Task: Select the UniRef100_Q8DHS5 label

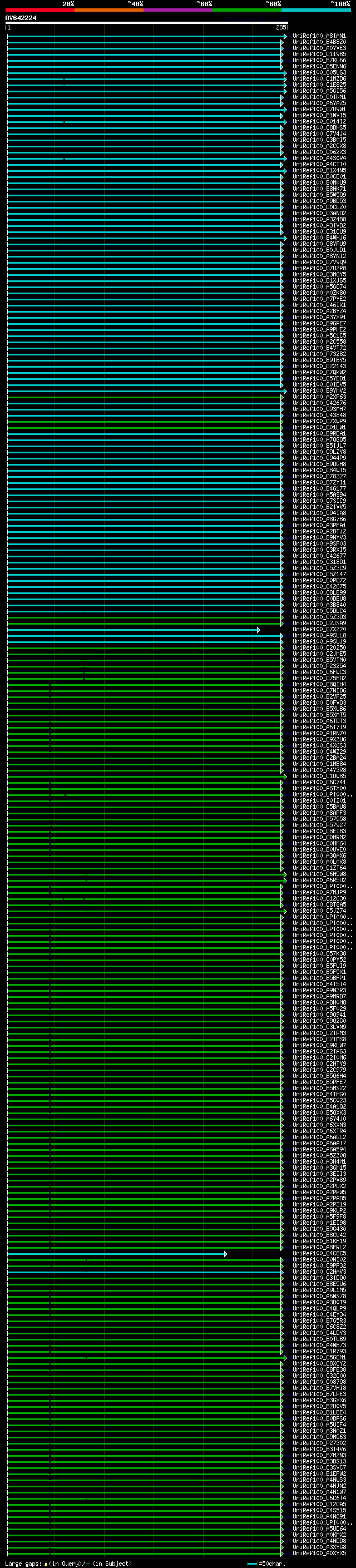Action: [x=319, y=128]
